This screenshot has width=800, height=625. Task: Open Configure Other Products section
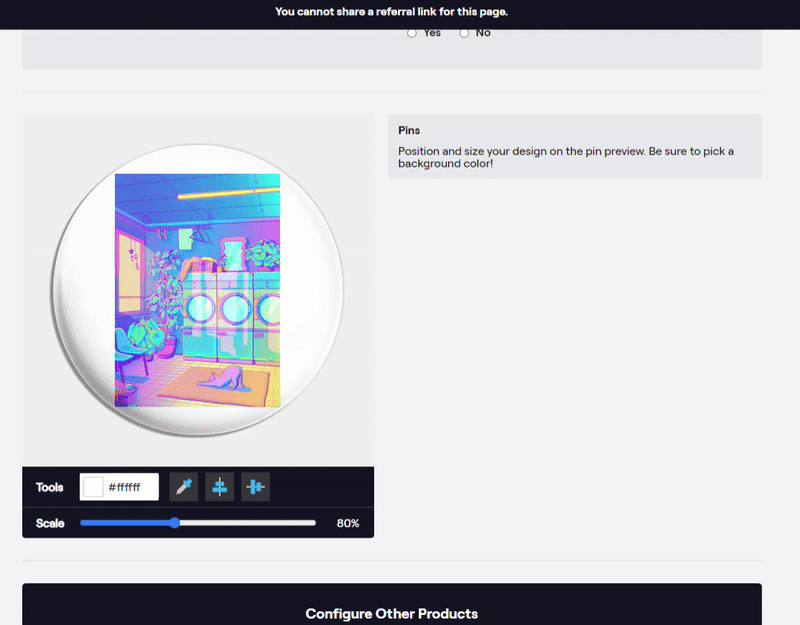point(392,613)
